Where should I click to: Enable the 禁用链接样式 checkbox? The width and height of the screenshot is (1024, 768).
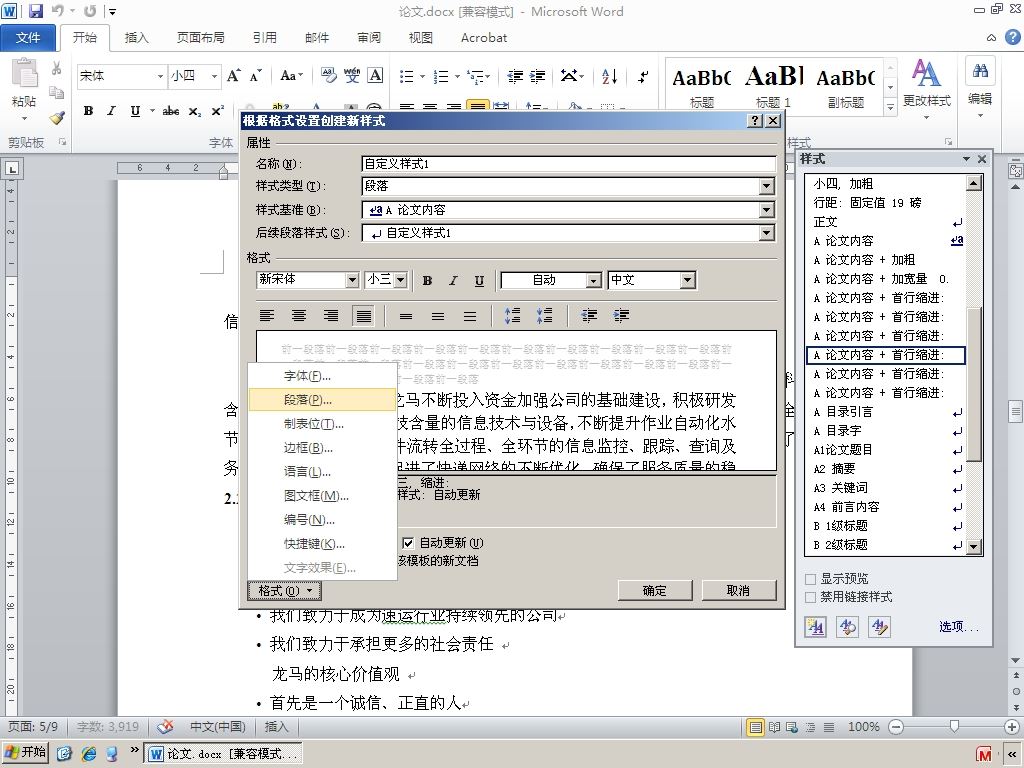click(810, 597)
